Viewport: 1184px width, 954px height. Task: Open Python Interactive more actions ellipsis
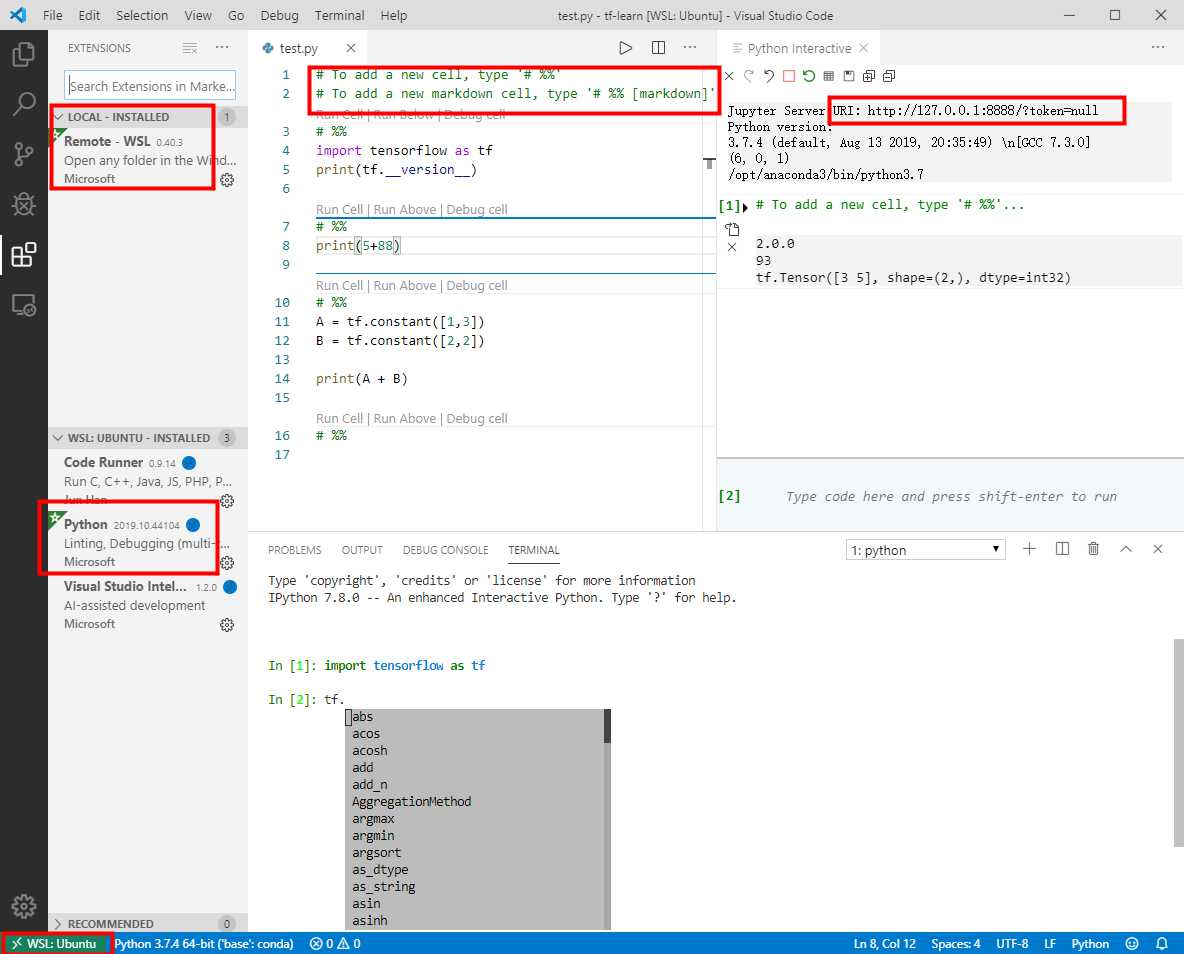(1158, 48)
